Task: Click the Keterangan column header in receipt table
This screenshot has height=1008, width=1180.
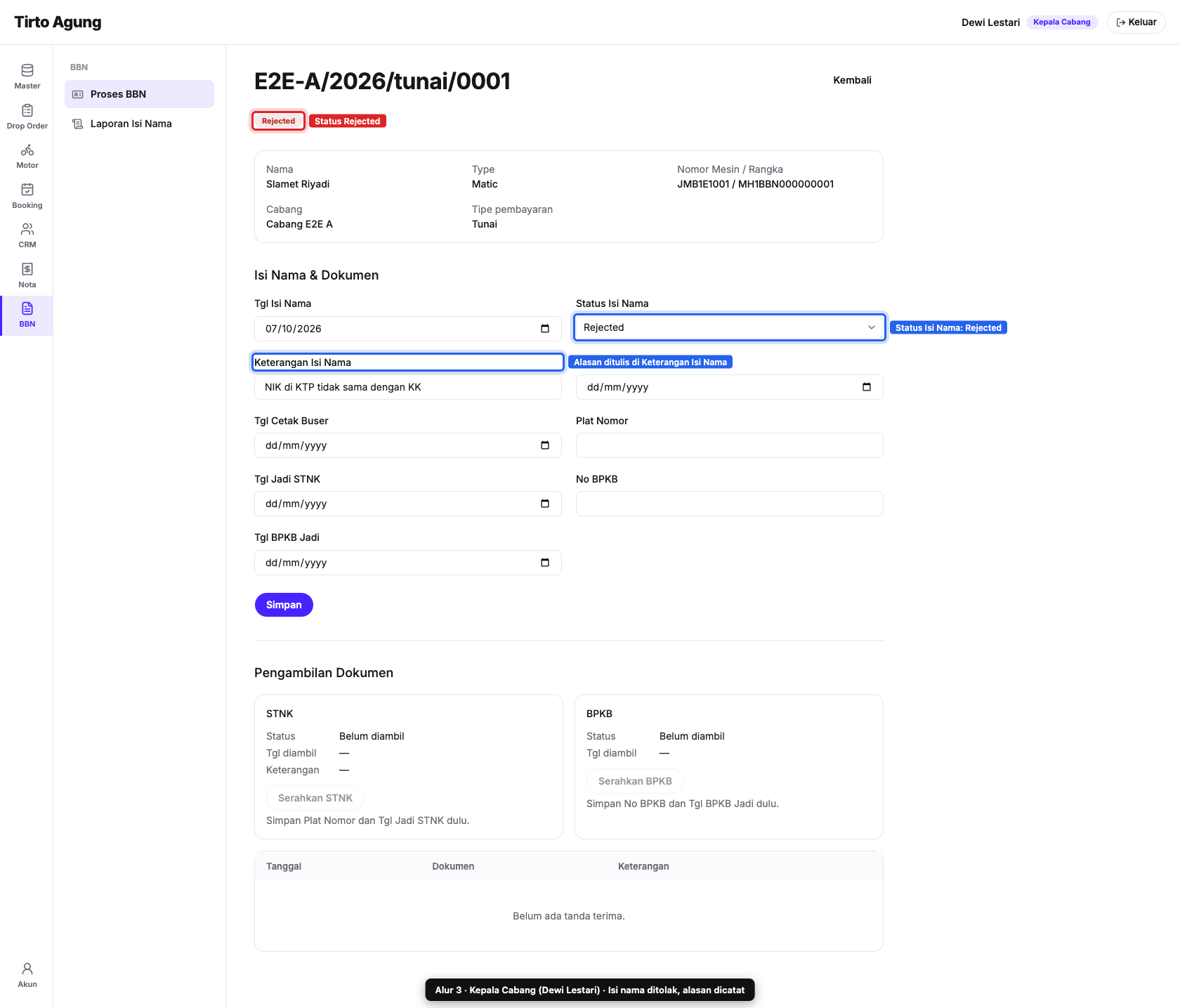Action: click(x=643, y=866)
